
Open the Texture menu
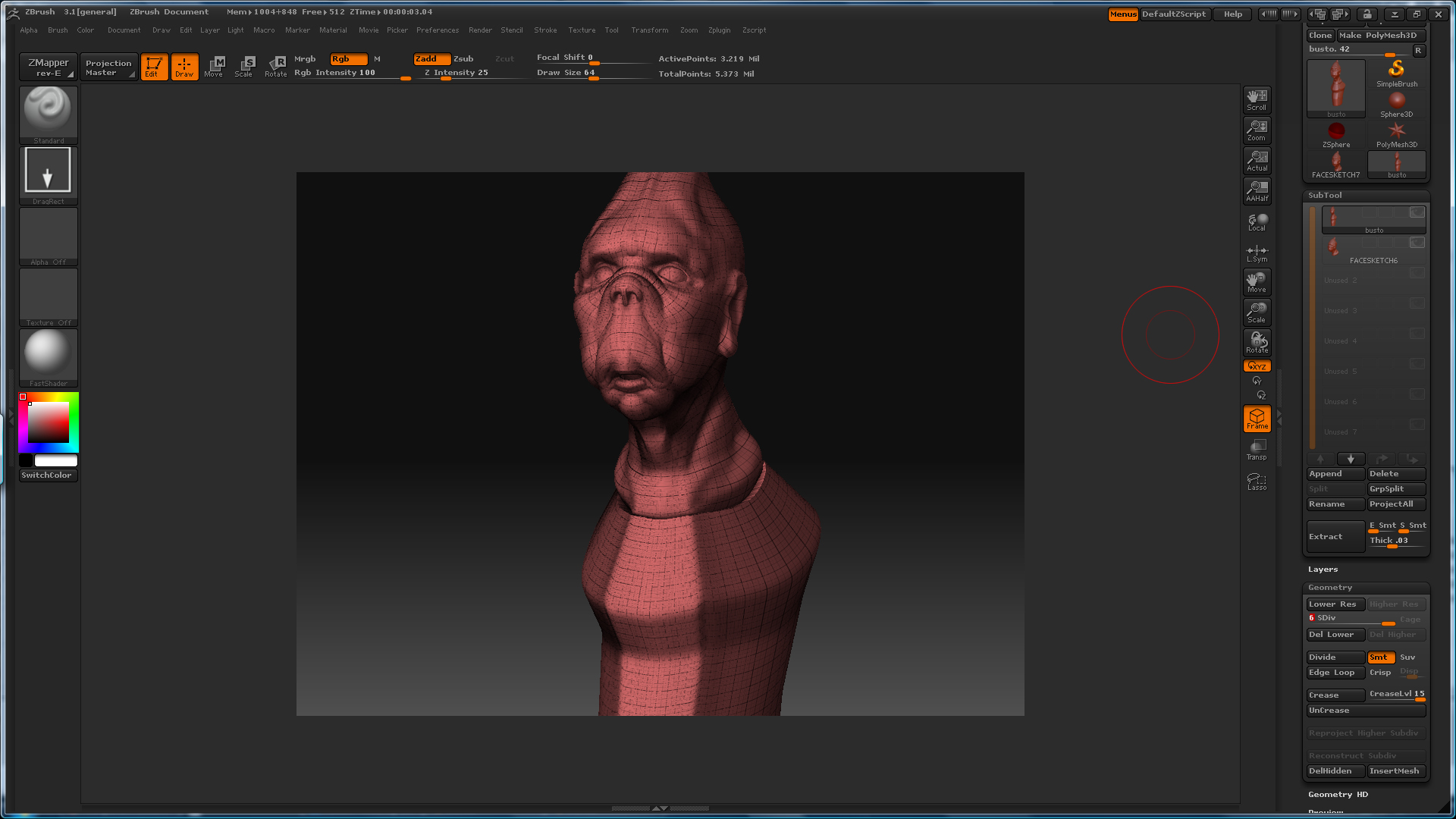point(582,30)
